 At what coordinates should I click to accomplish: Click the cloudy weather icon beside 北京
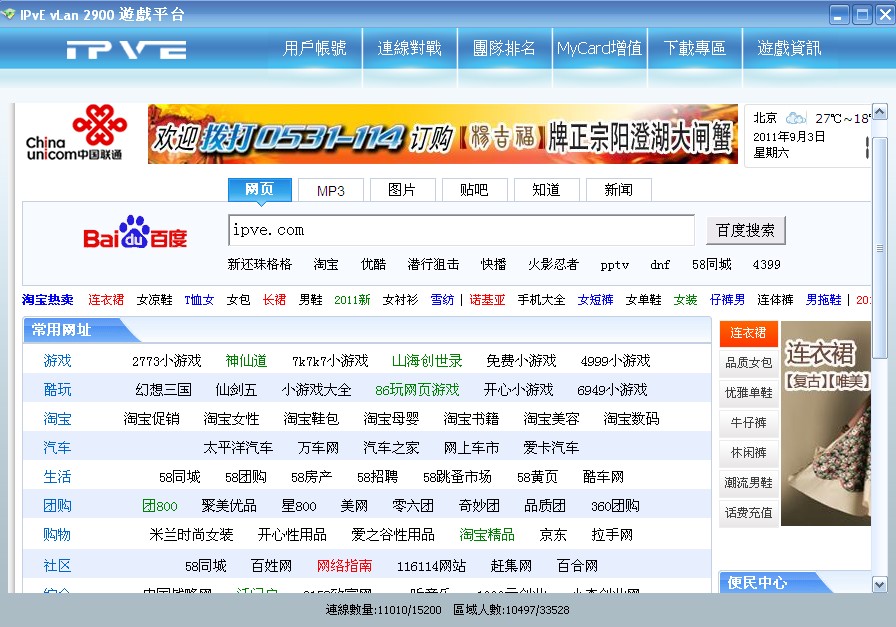point(795,118)
